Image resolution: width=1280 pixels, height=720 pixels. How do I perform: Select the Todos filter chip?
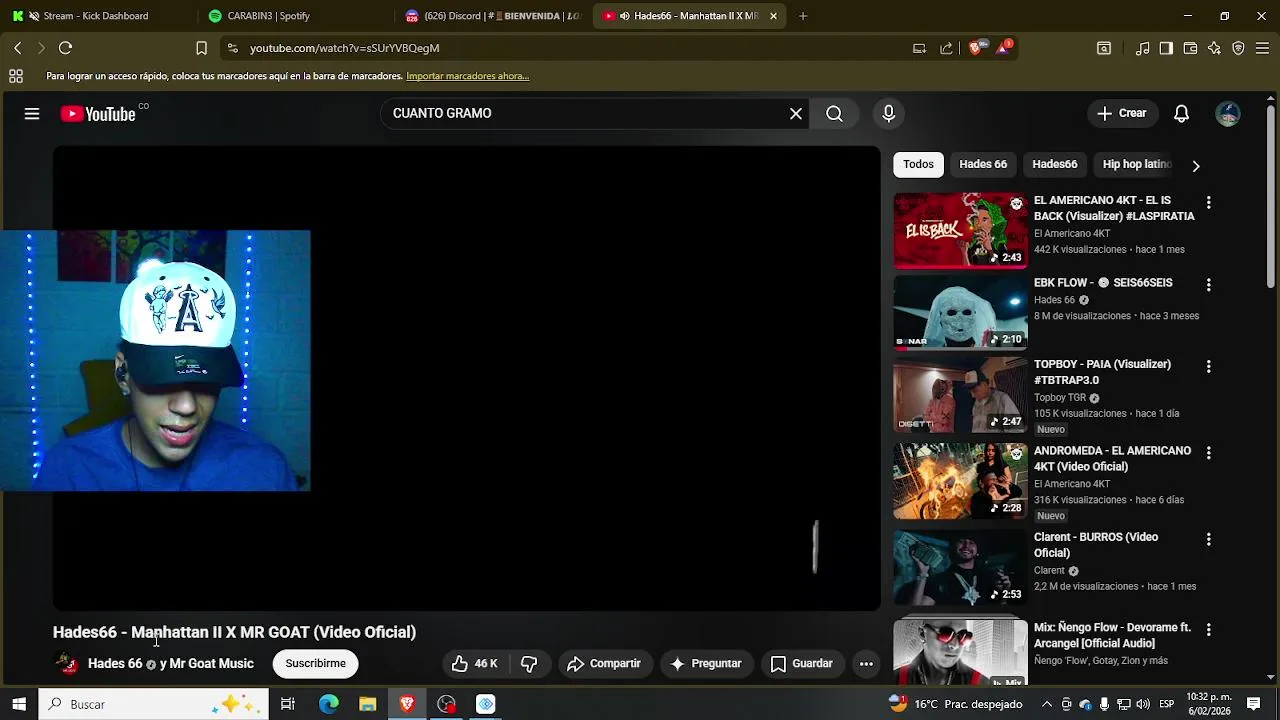pyautogui.click(x=918, y=164)
